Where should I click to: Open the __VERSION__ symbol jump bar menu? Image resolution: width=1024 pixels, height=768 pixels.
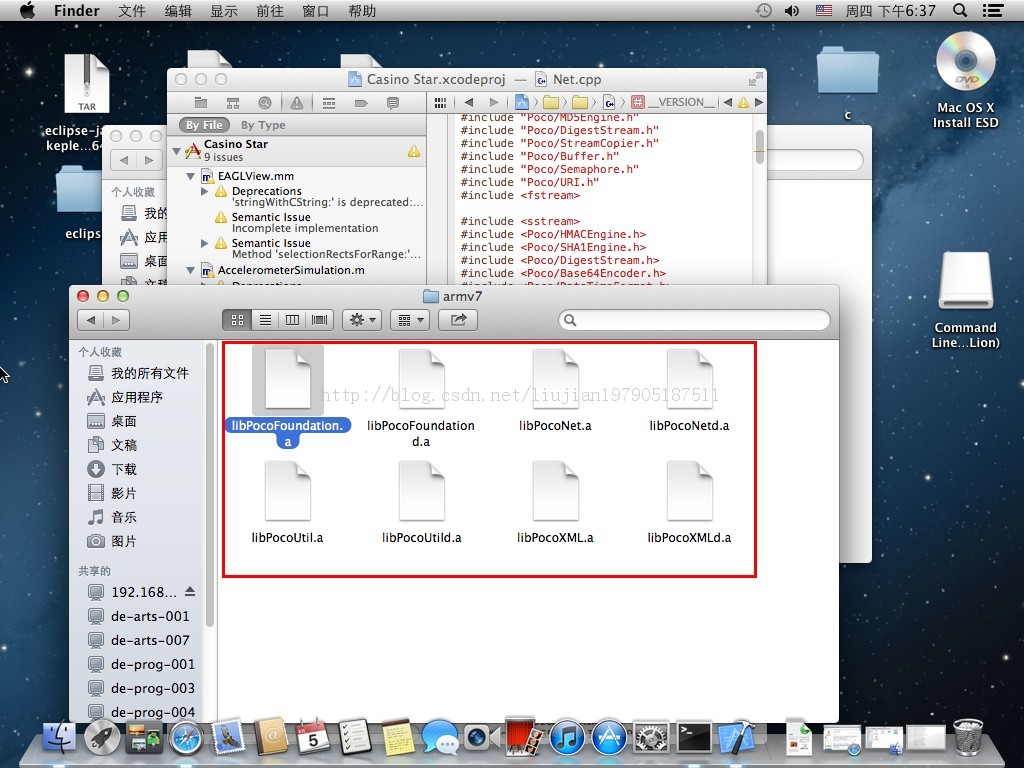click(675, 103)
